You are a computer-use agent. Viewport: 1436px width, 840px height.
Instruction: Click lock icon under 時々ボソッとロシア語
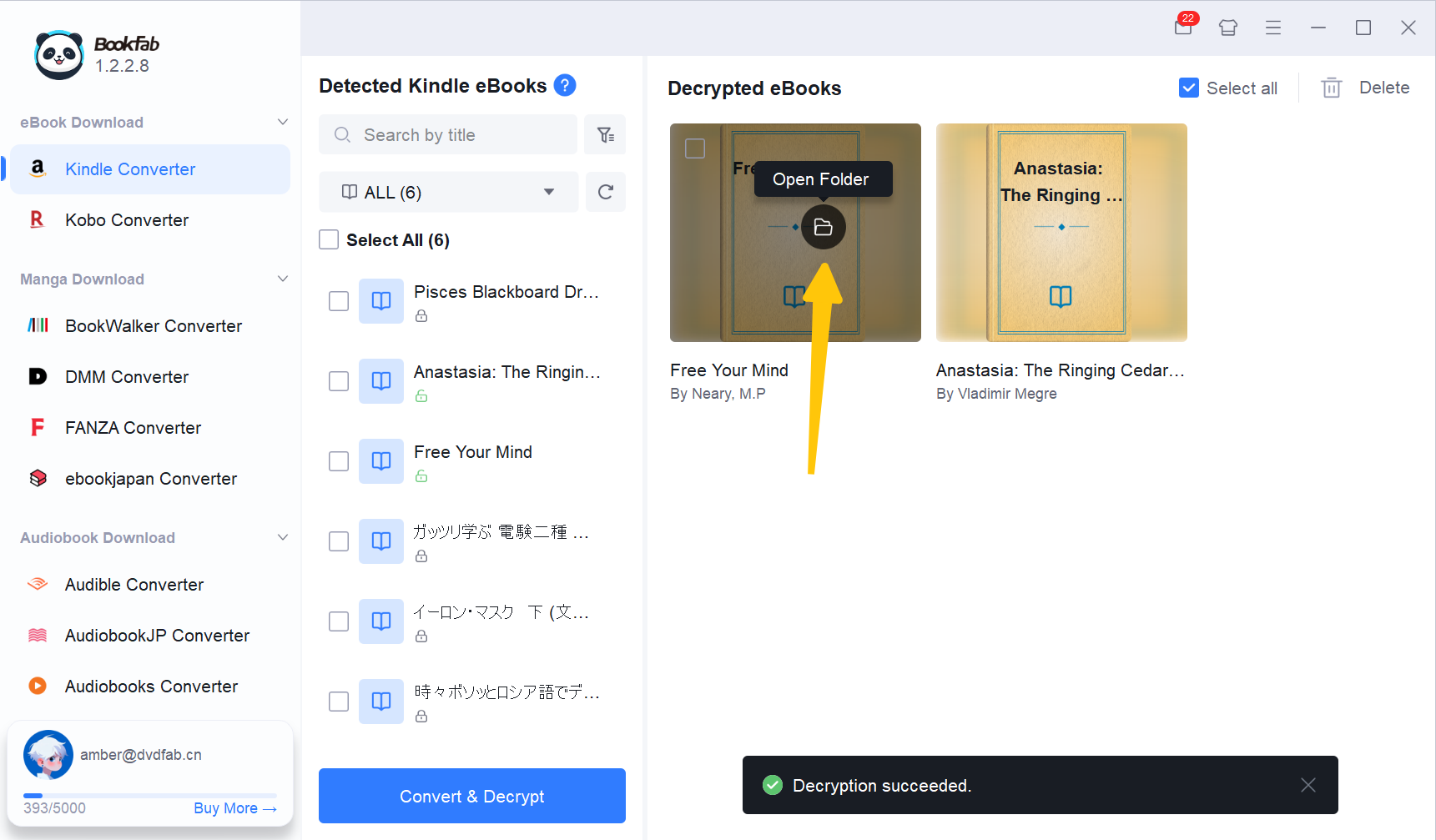point(421,717)
